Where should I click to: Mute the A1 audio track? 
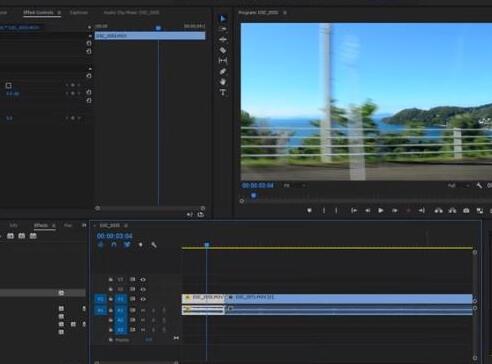[x=143, y=310]
